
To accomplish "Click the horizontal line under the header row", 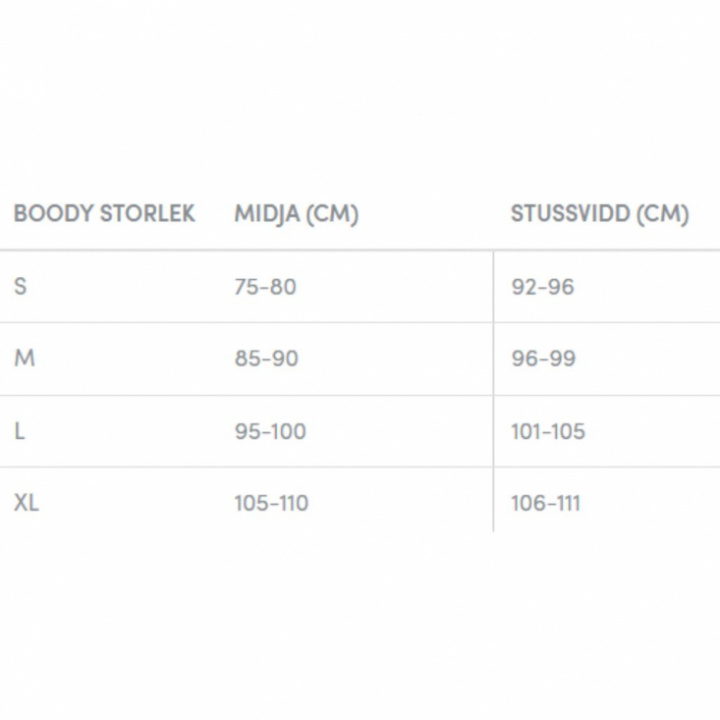I will [x=360, y=250].
